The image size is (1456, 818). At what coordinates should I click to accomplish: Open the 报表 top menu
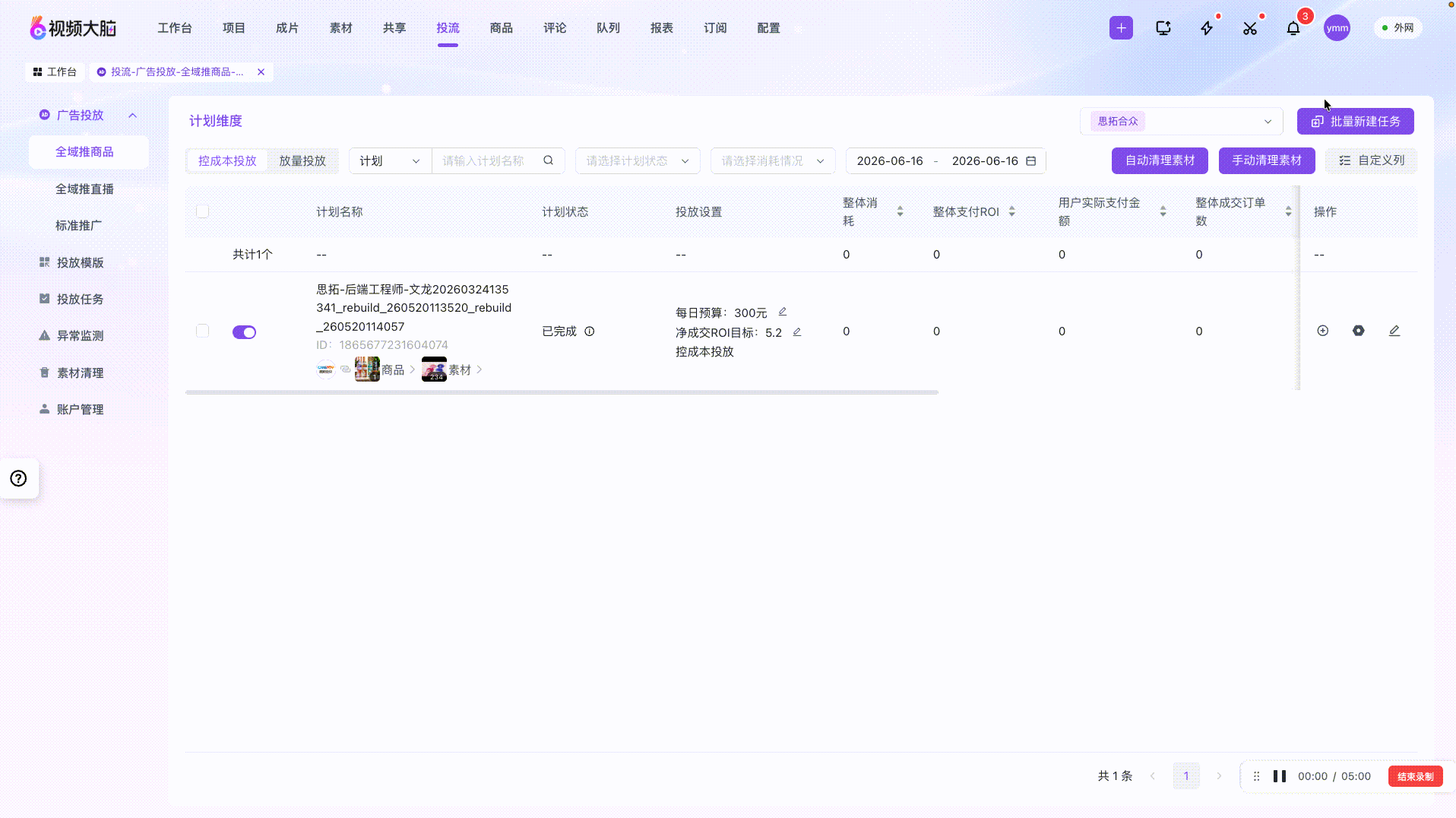click(661, 28)
